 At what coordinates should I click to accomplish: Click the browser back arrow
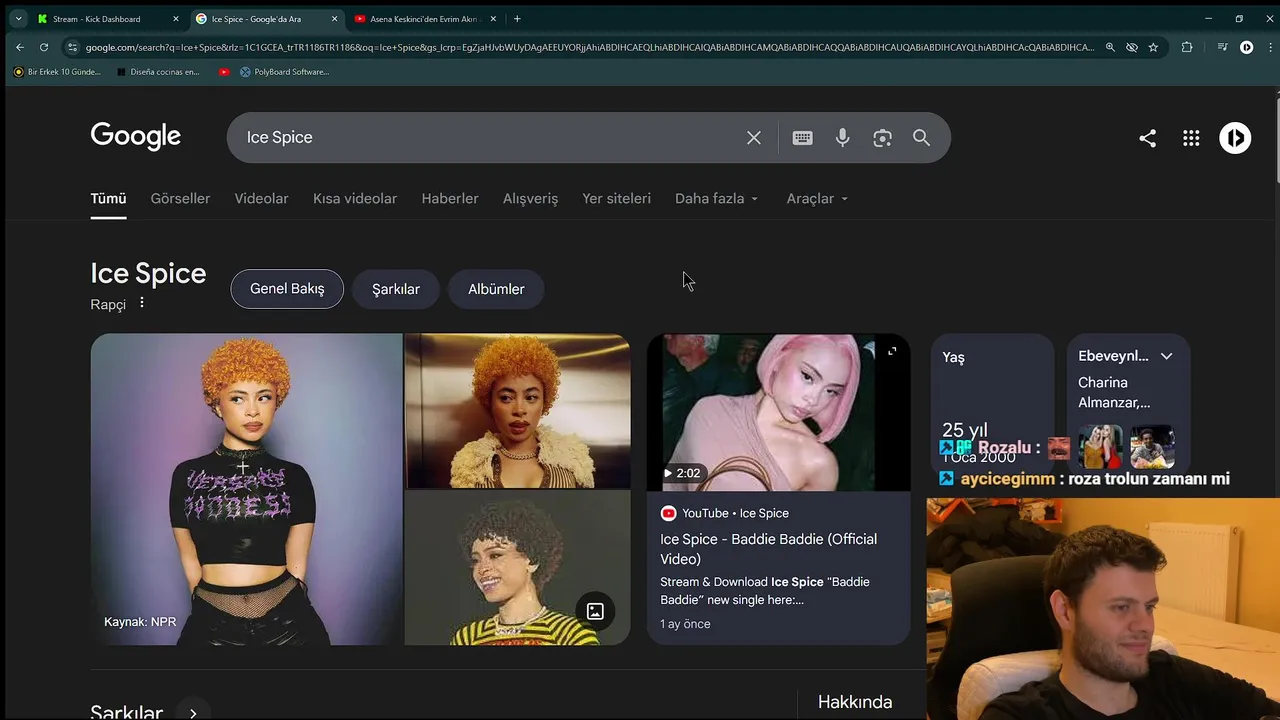(x=19, y=47)
